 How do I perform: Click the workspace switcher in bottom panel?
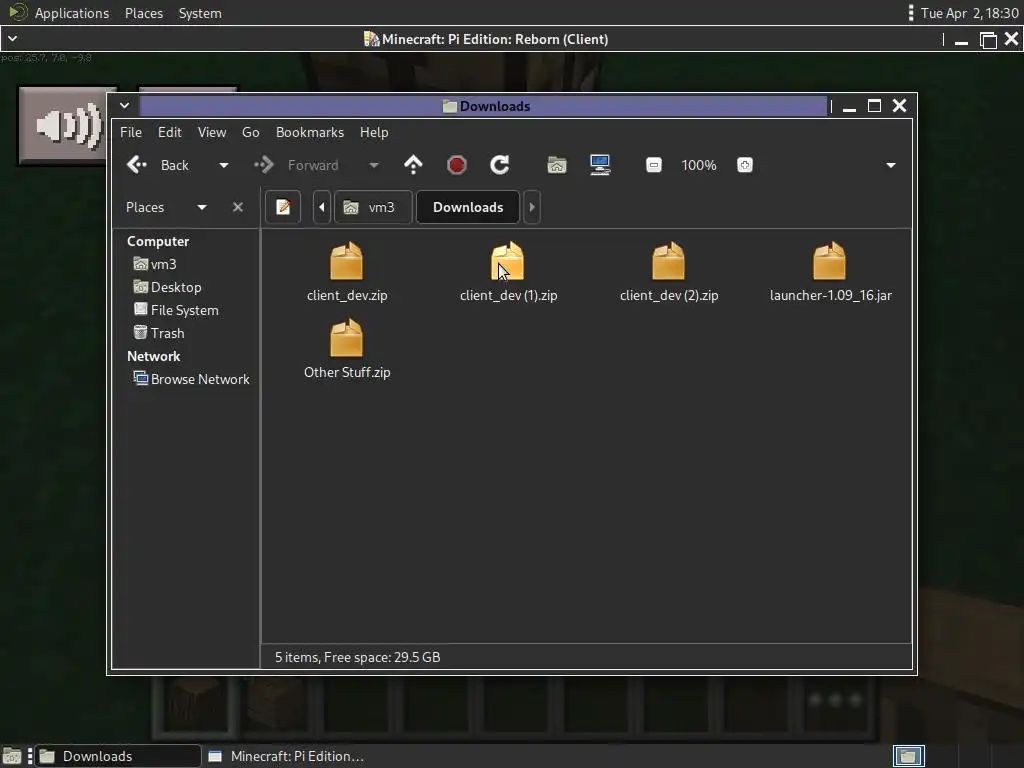(x=908, y=756)
